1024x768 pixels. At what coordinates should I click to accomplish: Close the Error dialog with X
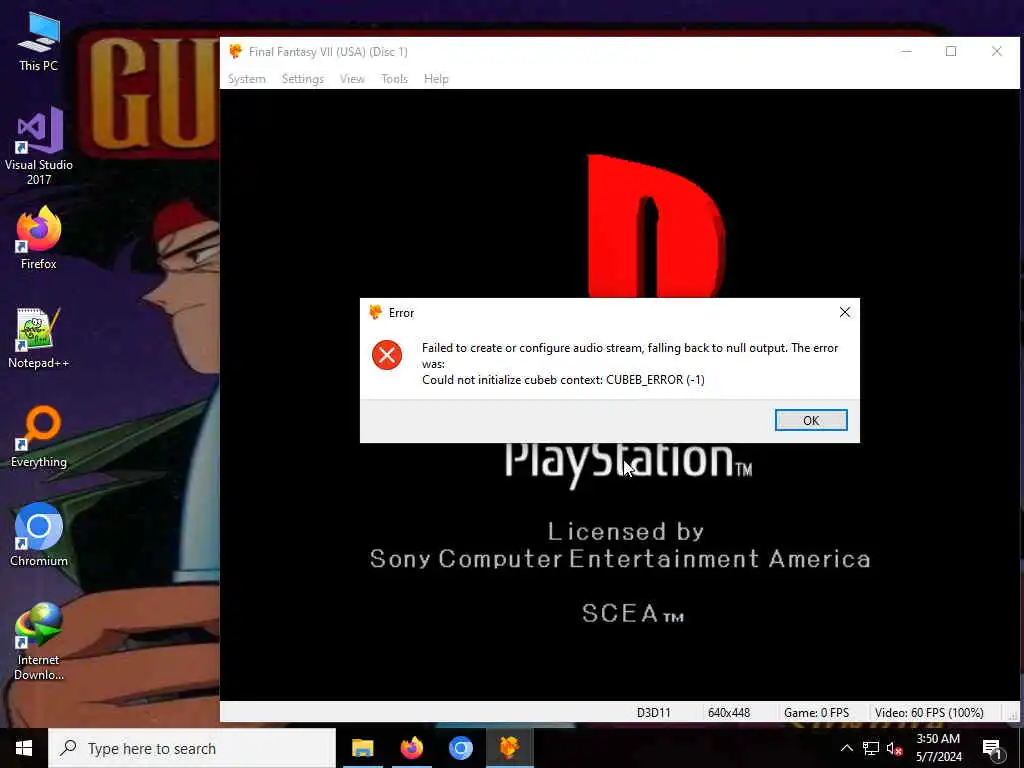point(844,312)
